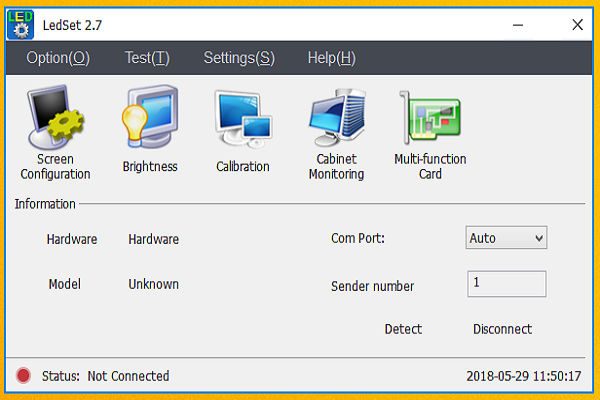This screenshot has width=600, height=400.
Task: Click the 'Not Connected' status text
Action: [128, 376]
